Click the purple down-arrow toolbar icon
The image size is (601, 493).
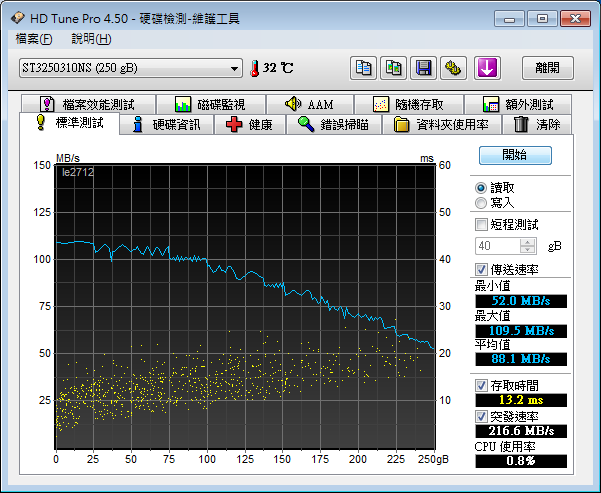coord(487,68)
